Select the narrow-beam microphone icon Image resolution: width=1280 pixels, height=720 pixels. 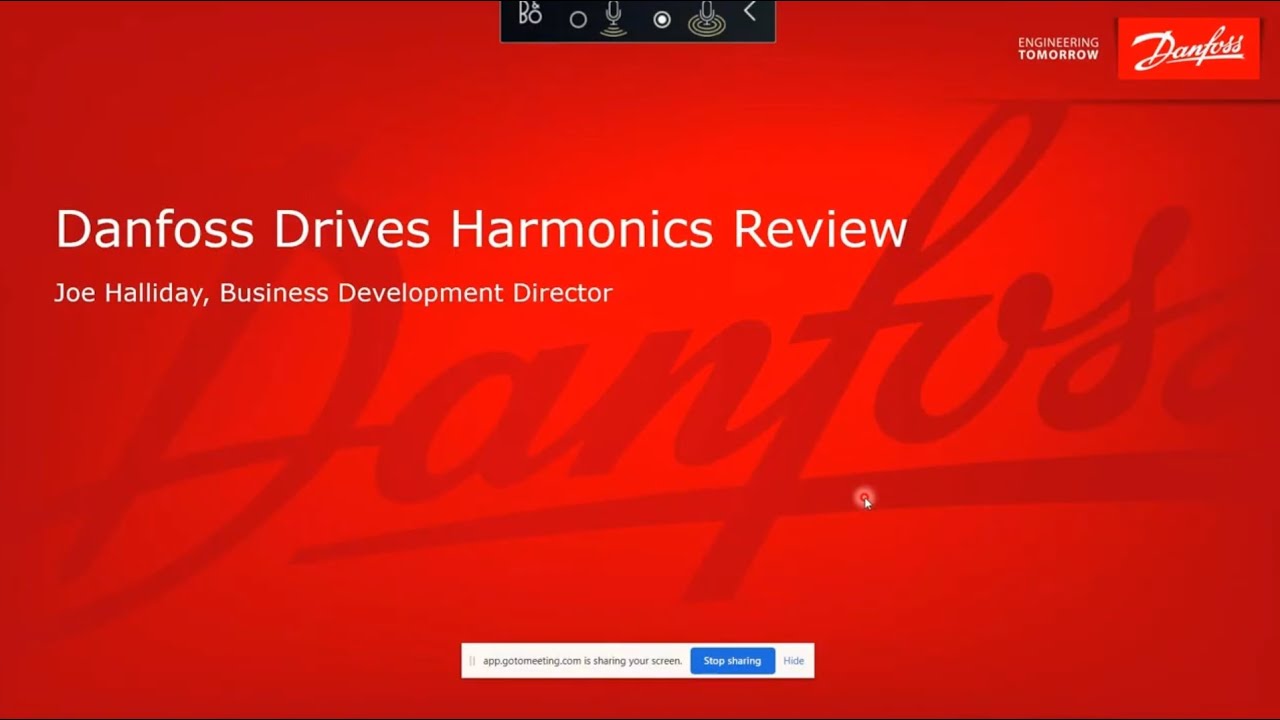click(613, 18)
